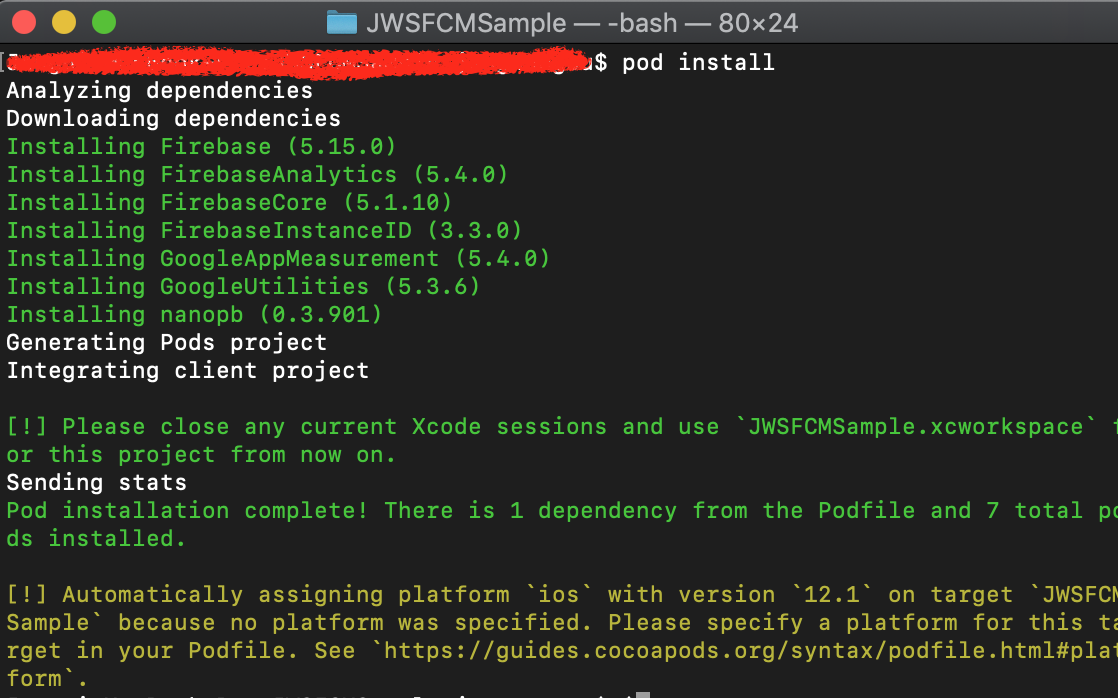This screenshot has height=698, width=1118.
Task: Click the 'Installing FirebaseCore (5.1.10)' line
Action: pos(230,202)
